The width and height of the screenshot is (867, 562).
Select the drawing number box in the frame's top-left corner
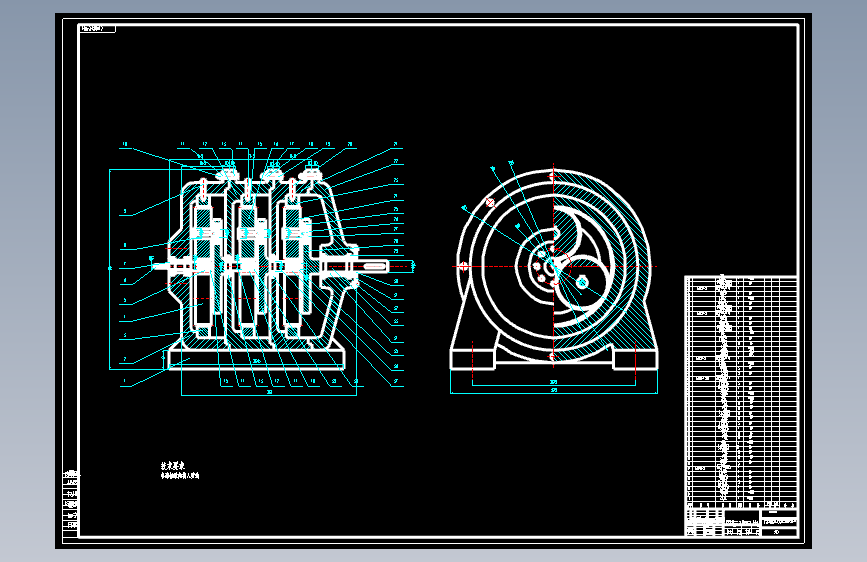click(97, 28)
